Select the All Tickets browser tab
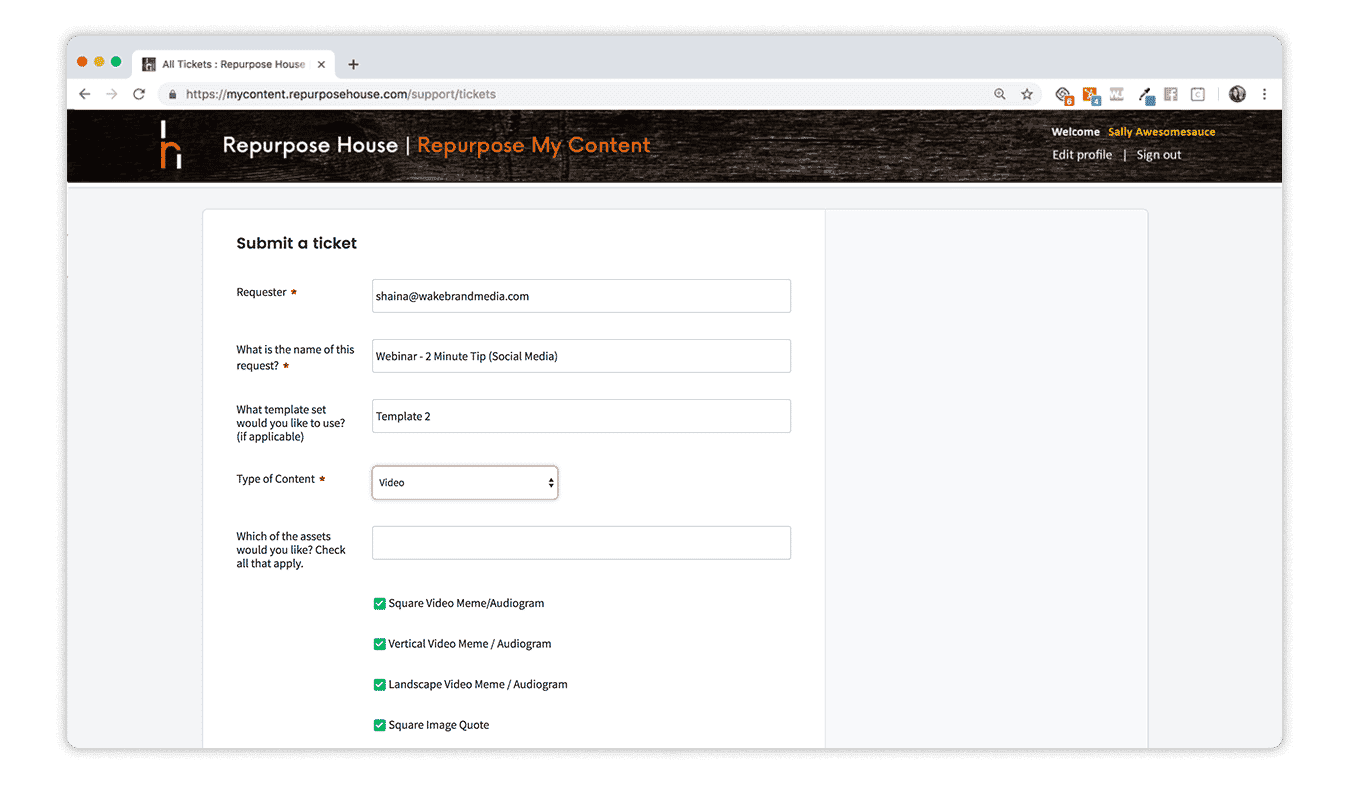The height and width of the screenshot is (786, 1350). click(232, 64)
